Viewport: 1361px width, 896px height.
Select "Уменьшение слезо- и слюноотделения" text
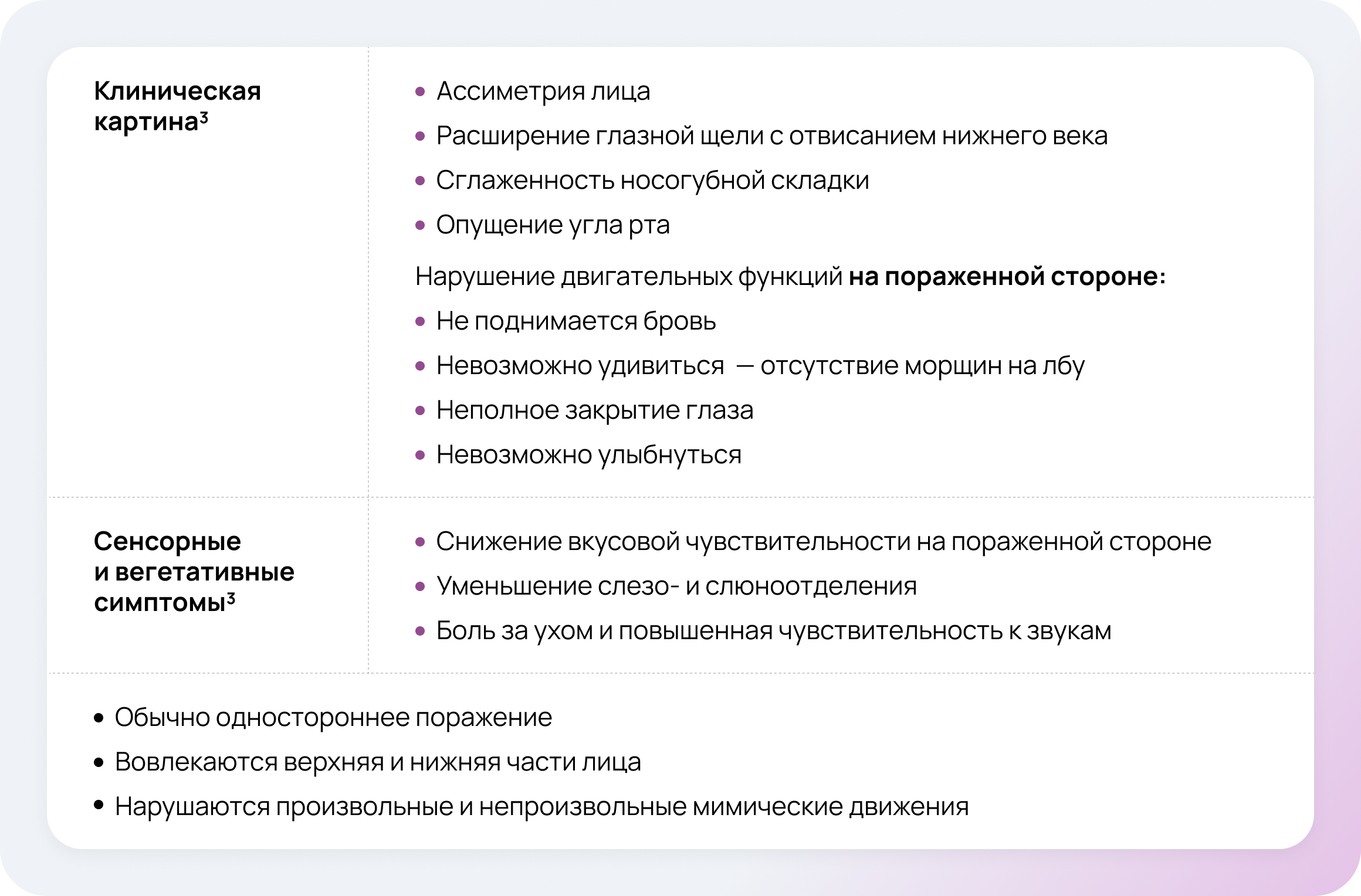click(676, 586)
